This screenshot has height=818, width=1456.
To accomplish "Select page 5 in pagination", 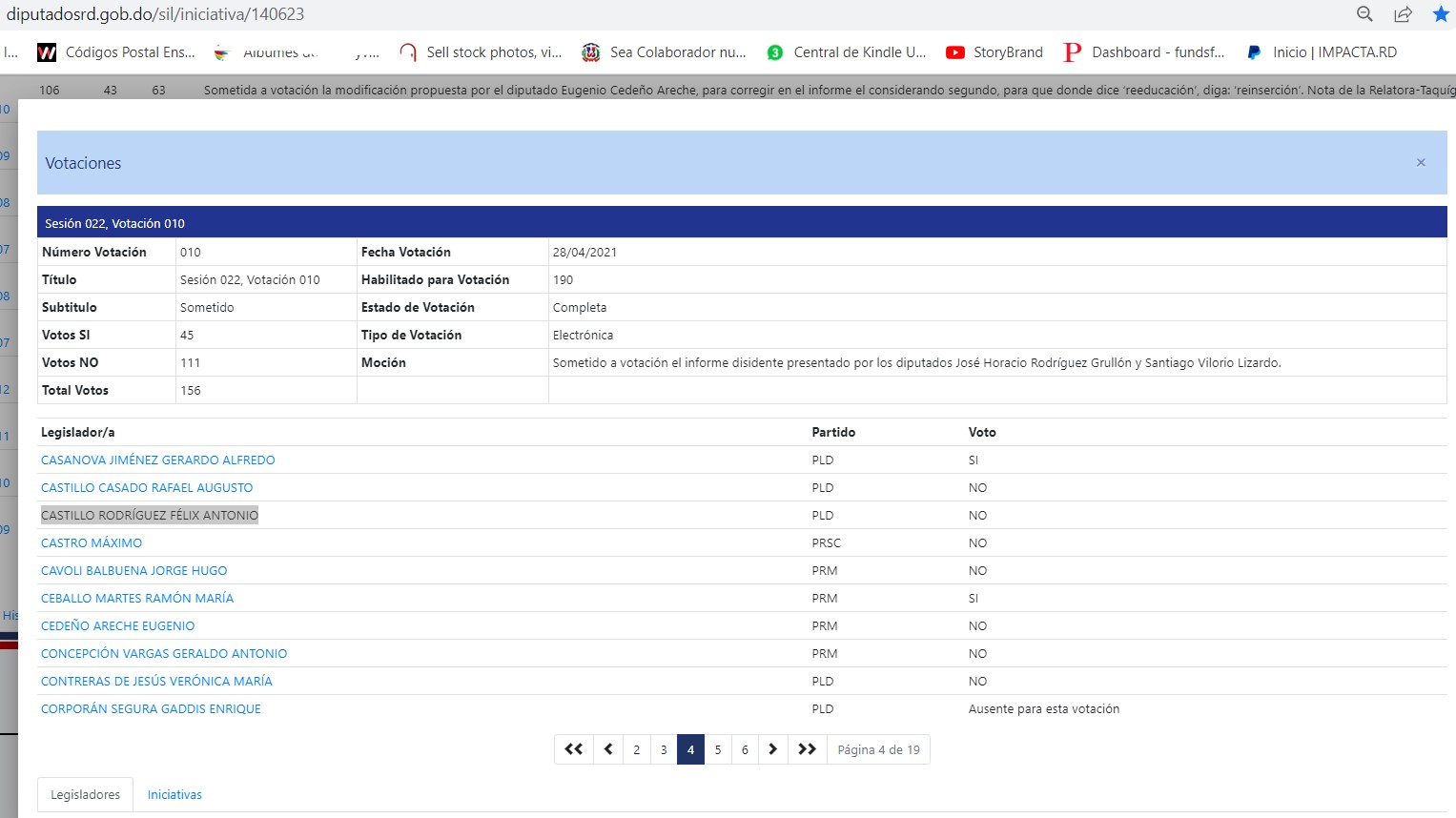I will [718, 749].
